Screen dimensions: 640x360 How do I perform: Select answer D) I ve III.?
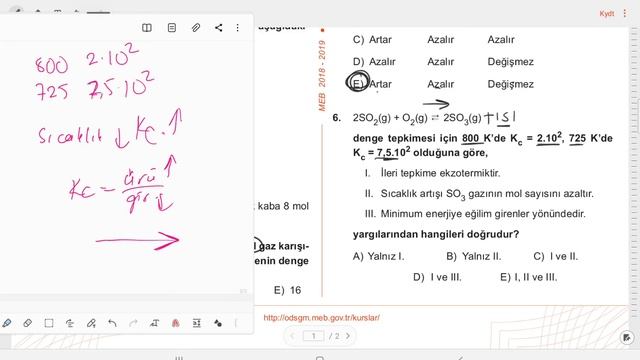click(437, 277)
